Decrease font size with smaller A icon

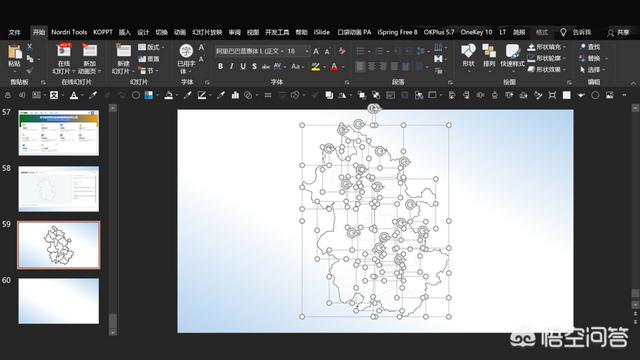pos(327,52)
